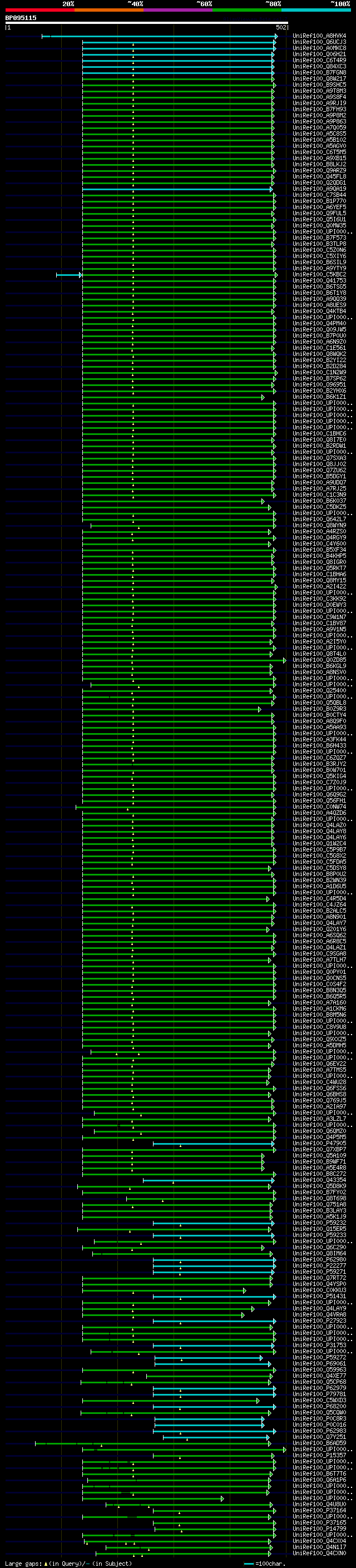Click the cyan ~100% identity legend bar
Image resolution: width=356 pixels, height=1568 pixels.
coord(316,10)
